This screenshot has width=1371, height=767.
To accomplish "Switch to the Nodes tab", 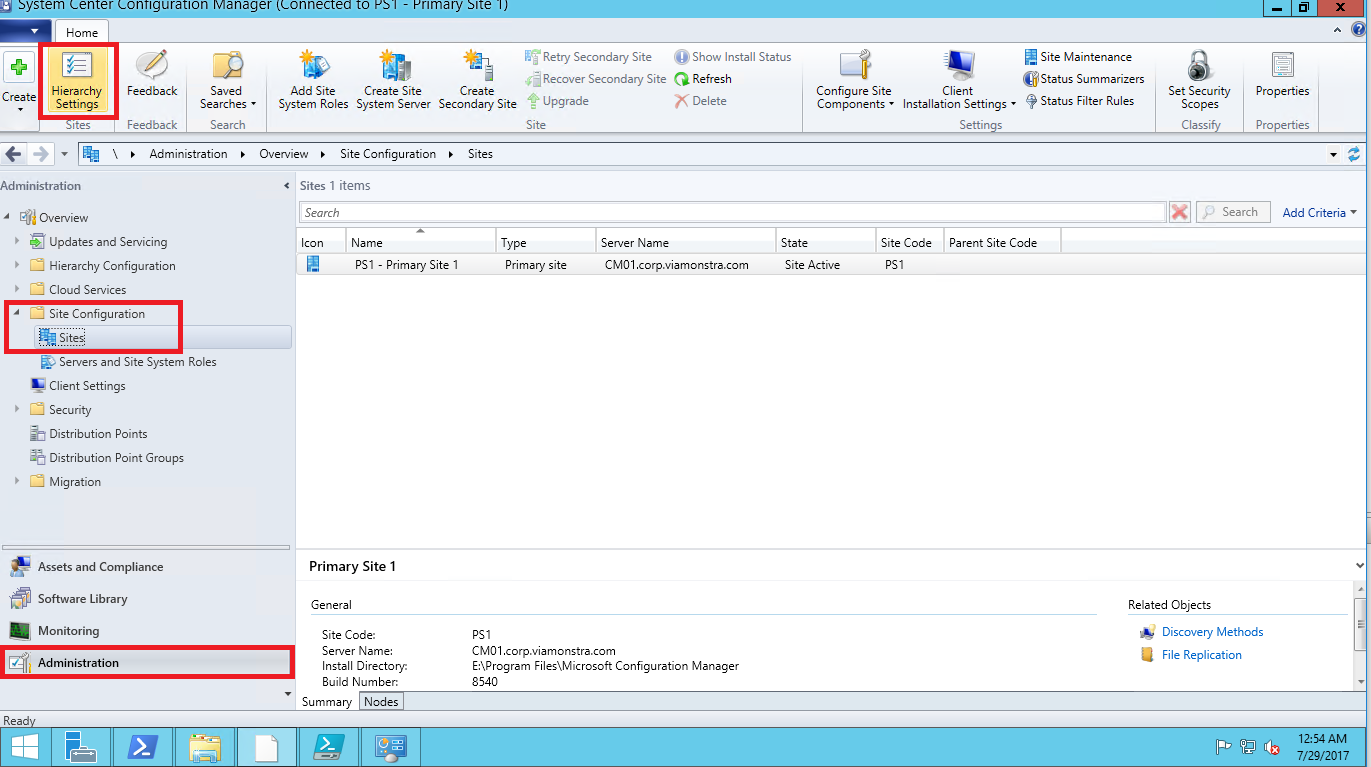I will click(381, 702).
